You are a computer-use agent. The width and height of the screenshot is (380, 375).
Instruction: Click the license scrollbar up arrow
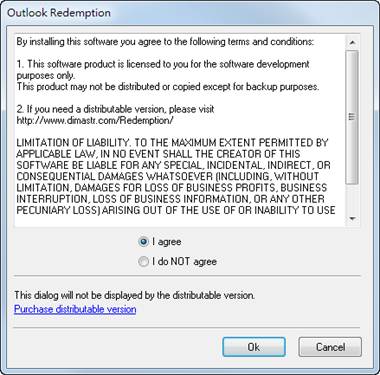(352, 42)
